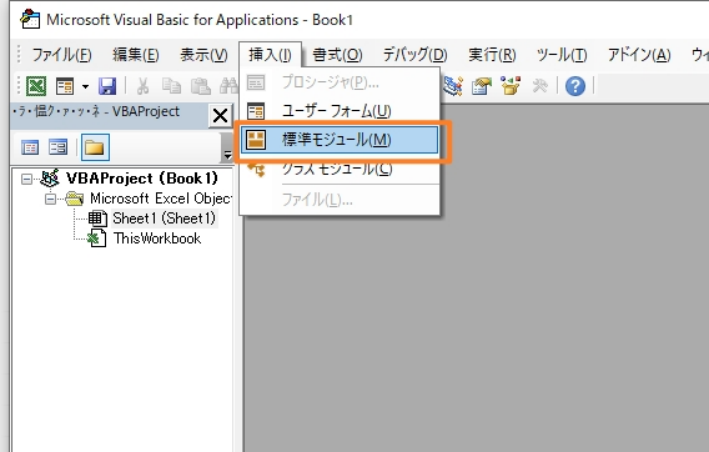Click the Find binoculars icon
The image size is (709, 452).
coord(229,86)
